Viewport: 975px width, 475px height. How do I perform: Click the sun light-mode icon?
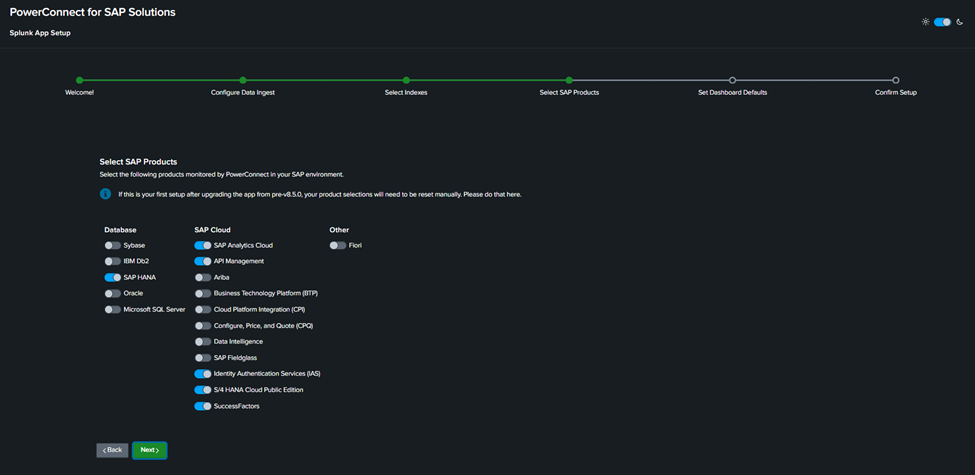pyautogui.click(x=925, y=21)
